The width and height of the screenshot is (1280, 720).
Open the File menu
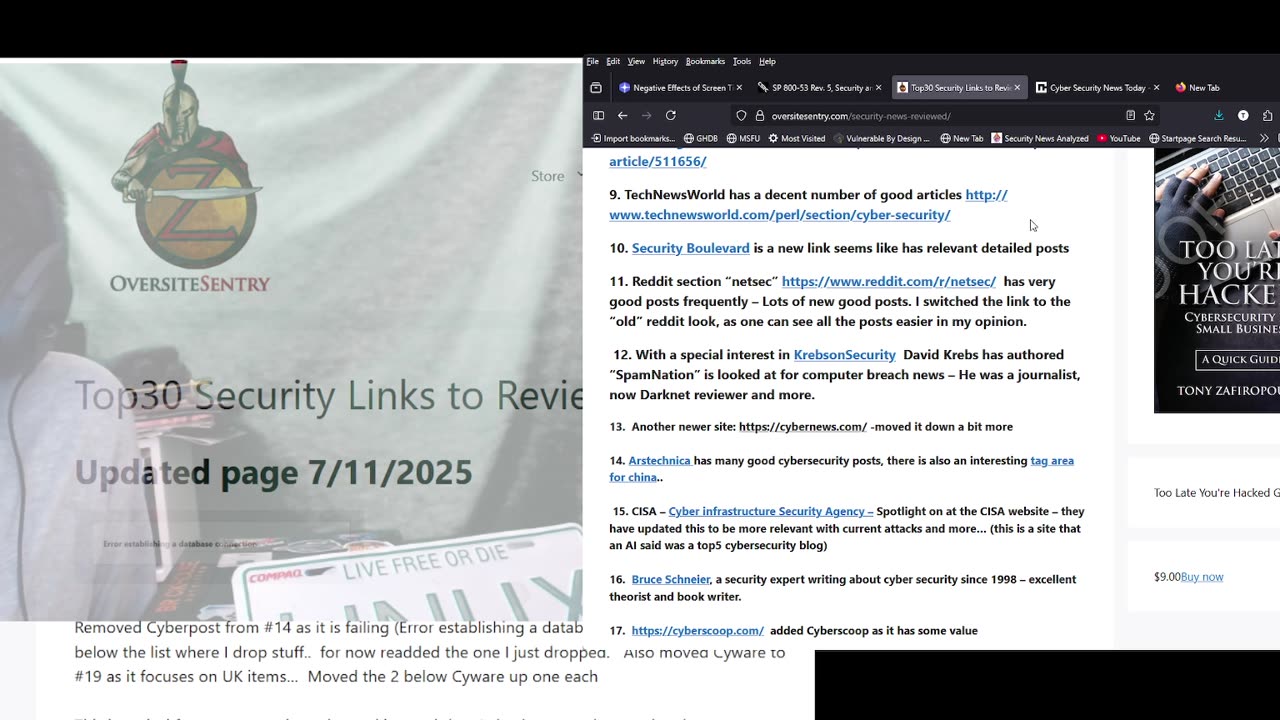592,61
